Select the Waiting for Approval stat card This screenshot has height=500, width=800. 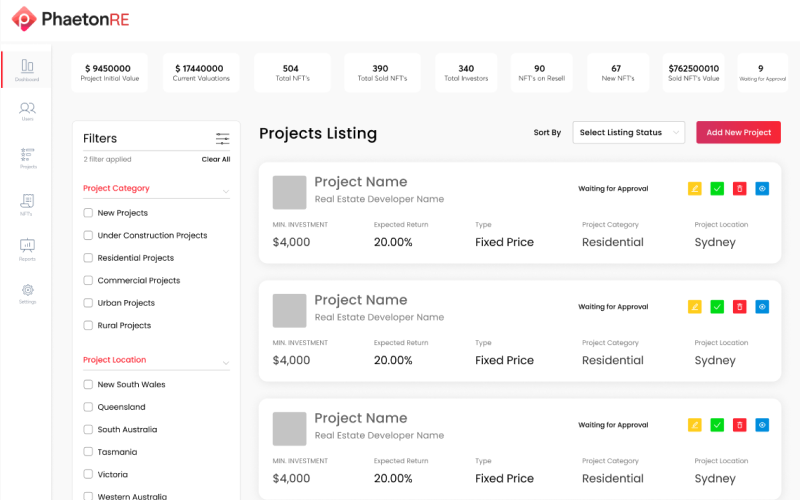[762, 73]
